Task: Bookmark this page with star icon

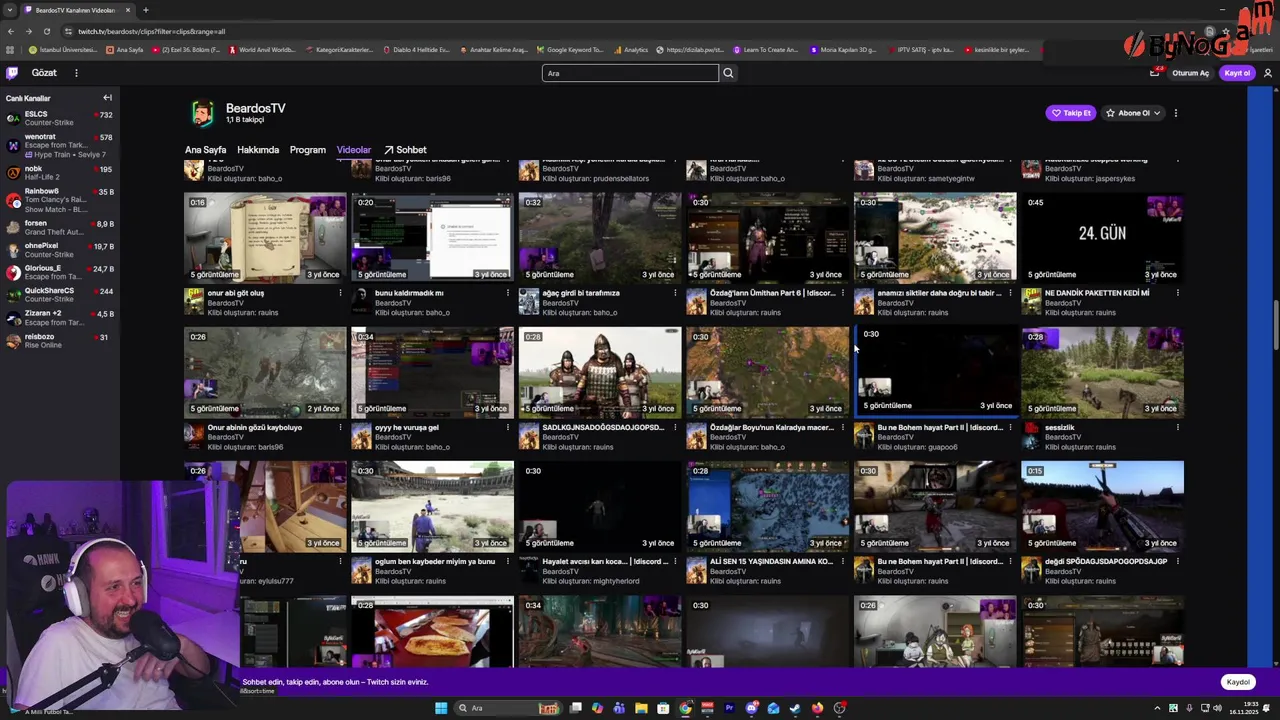Action: click(1226, 31)
